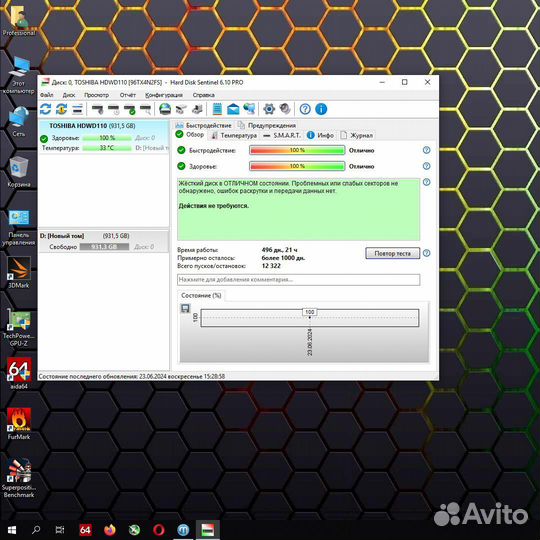This screenshot has height=540, width=540.
Task: Click the left panel Здоровье 100 % bar
Action: pyautogui.click(x=107, y=138)
